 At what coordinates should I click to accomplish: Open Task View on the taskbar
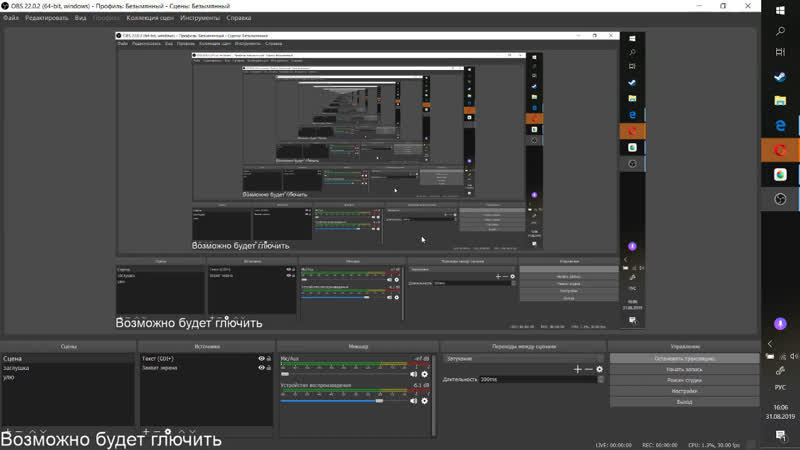click(x=780, y=52)
